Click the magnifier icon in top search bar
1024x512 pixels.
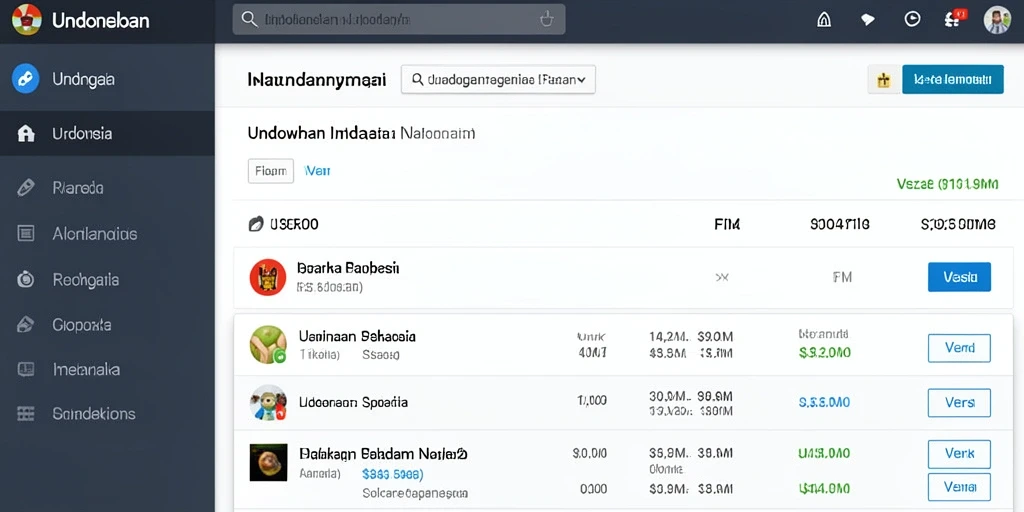tap(249, 20)
